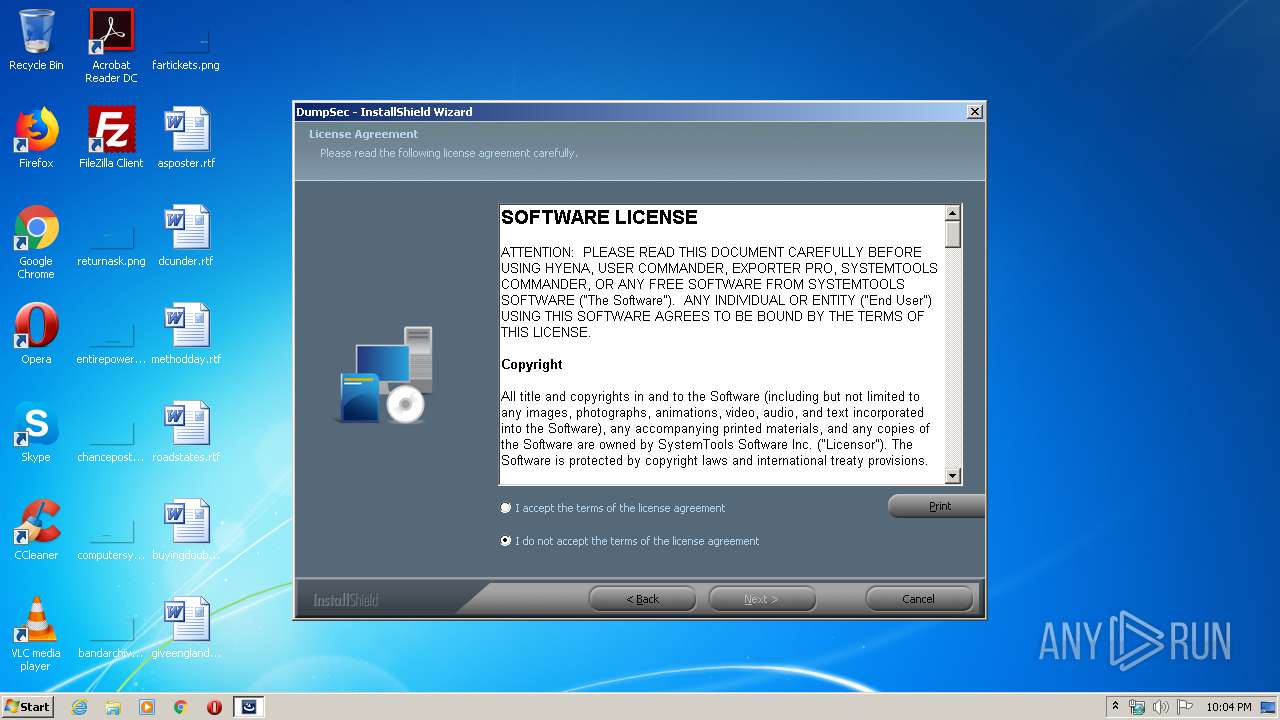This screenshot has height=720, width=1280.
Task: Click the volume speaker tray icon
Action: 1161,707
